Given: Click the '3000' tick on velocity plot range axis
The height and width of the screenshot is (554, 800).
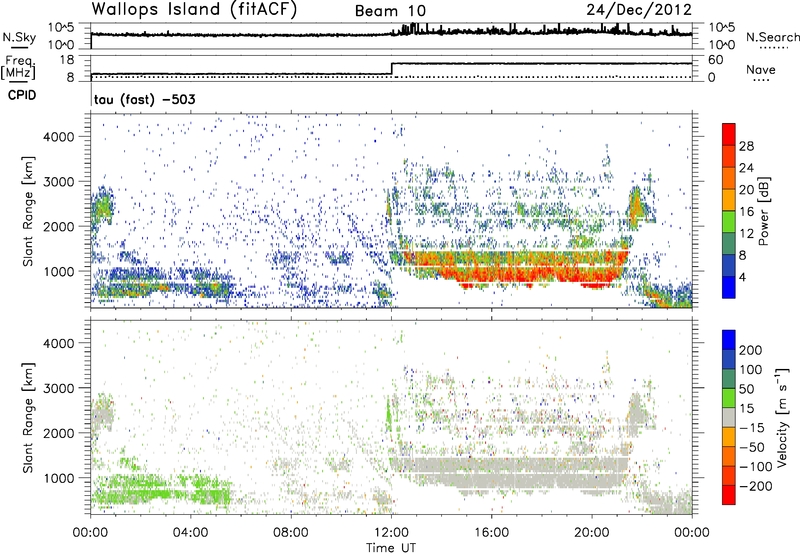Looking at the screenshot, I should tap(59, 388).
